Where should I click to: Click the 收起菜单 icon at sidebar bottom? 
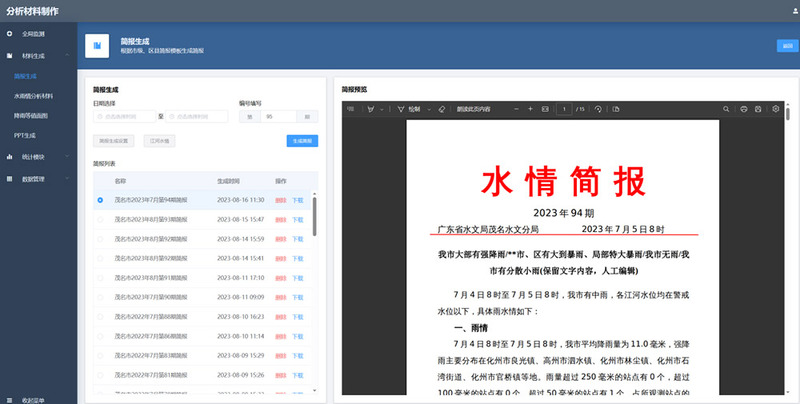9,400
